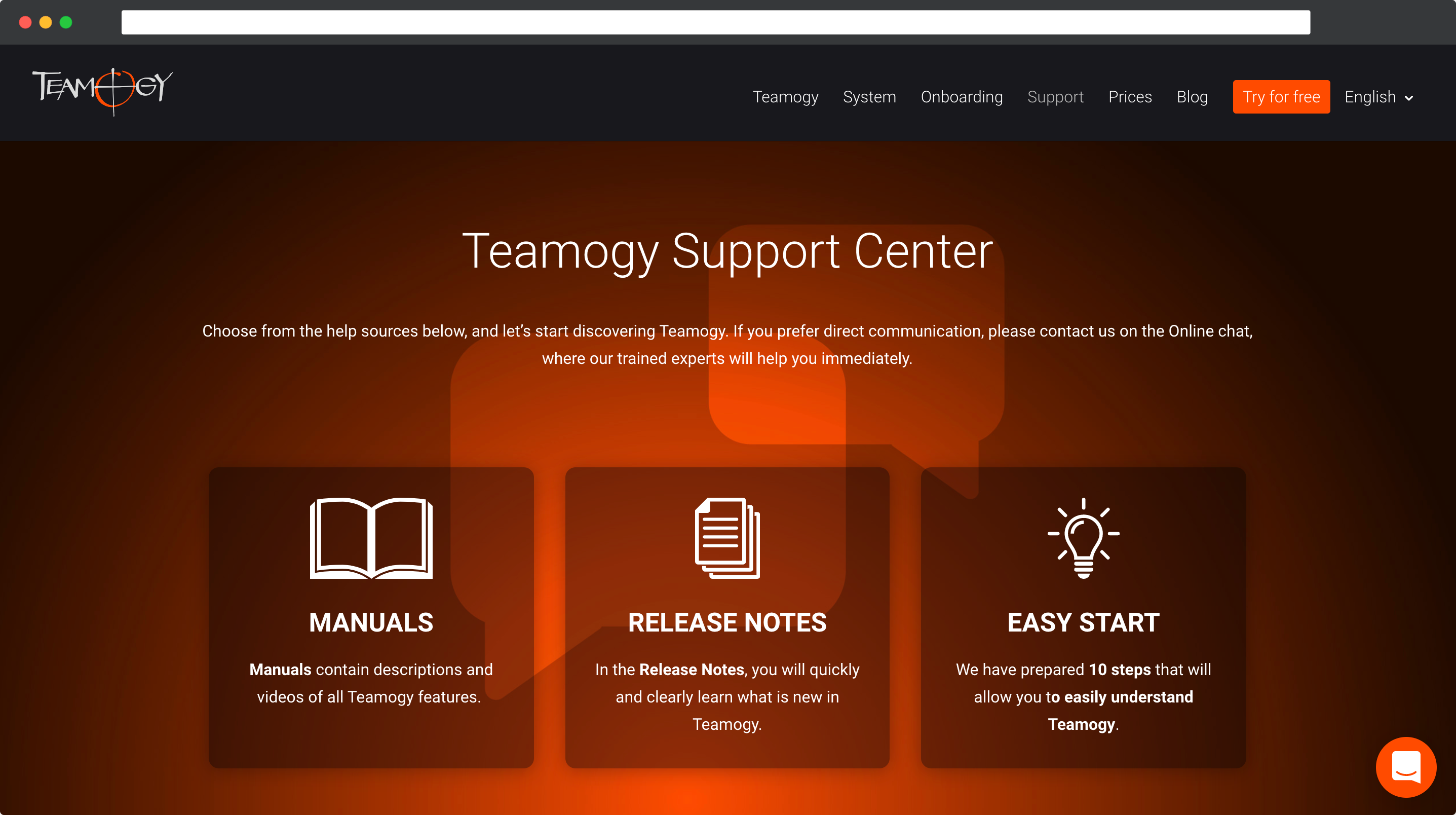Open the Blog menu item

[1192, 97]
